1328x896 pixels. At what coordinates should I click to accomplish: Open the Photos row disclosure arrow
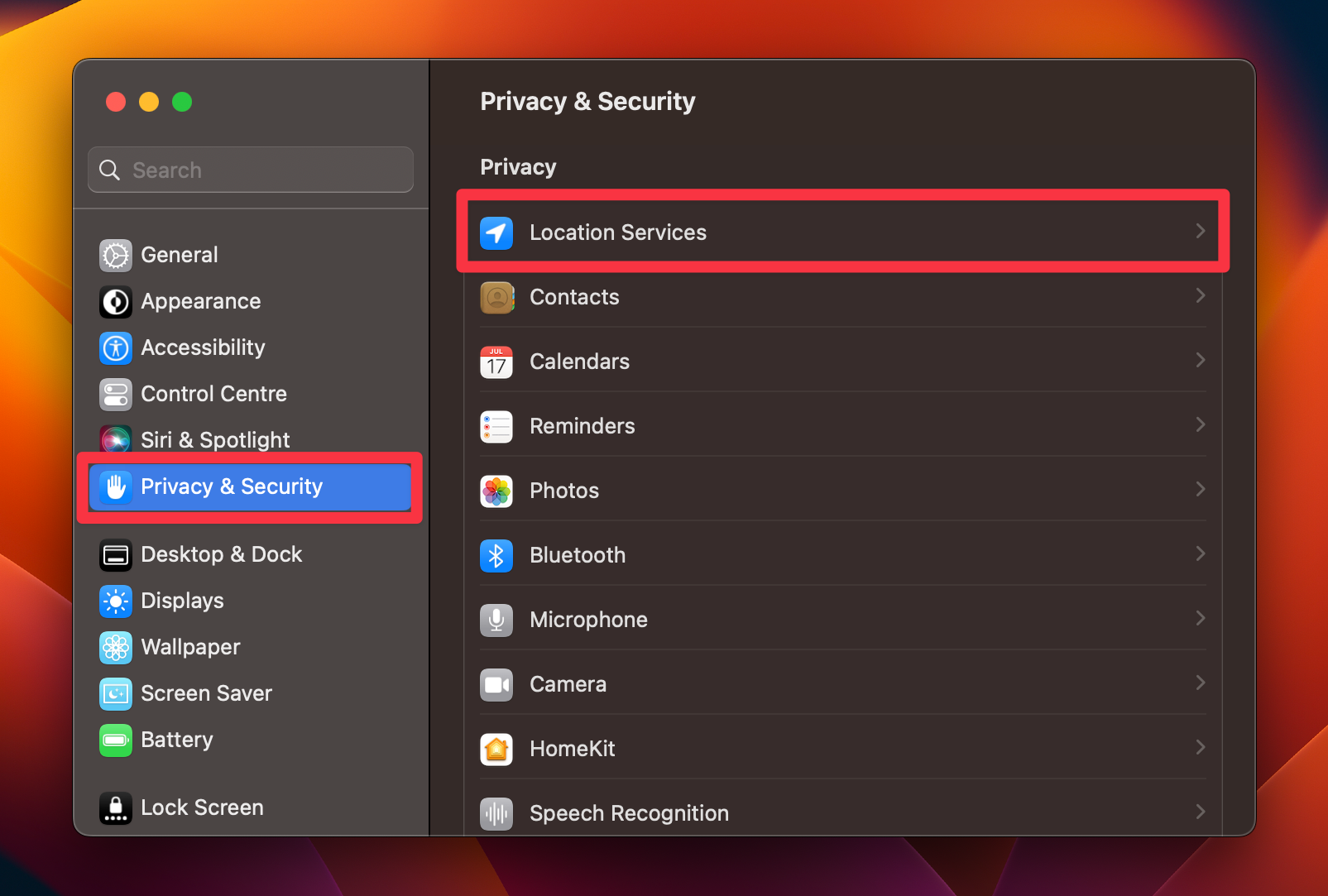pos(1201,489)
